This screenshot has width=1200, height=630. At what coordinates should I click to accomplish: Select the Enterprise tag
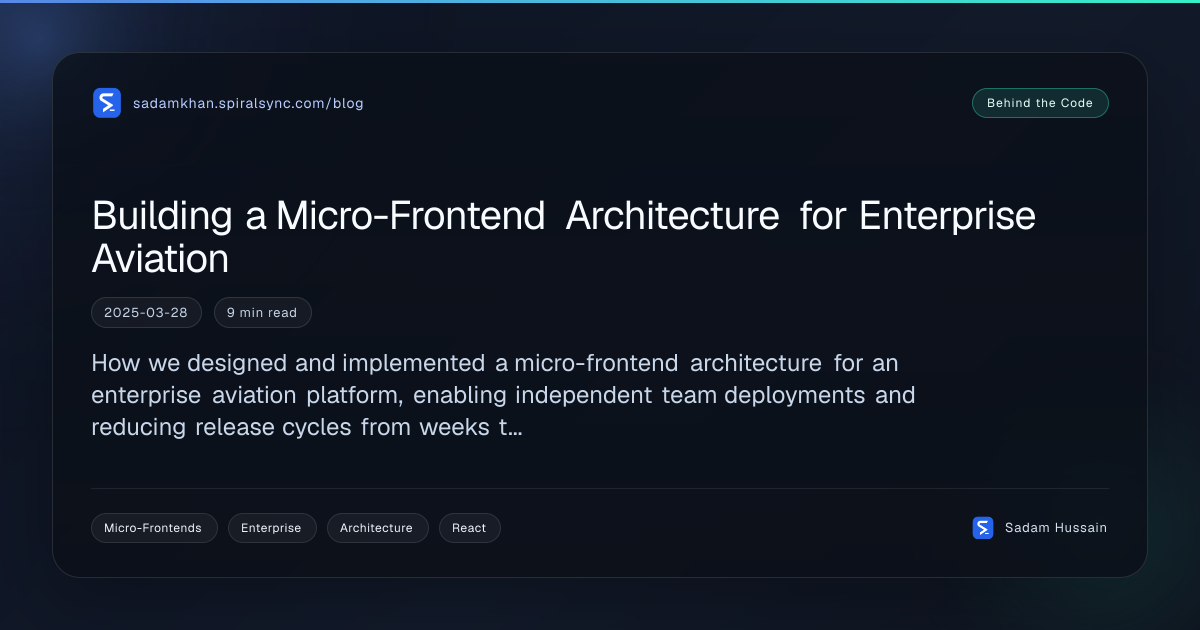click(271, 528)
